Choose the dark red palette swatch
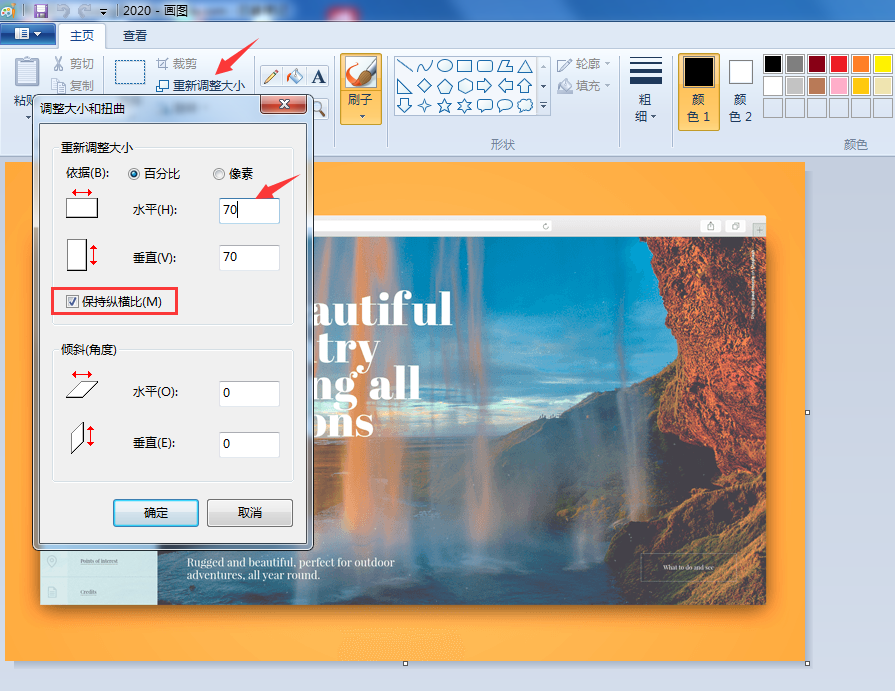Screen dimensions: 895x691 coord(817,64)
